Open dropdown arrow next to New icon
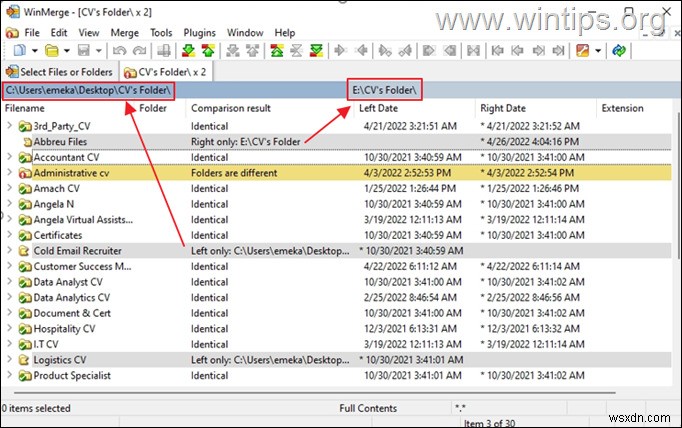Viewport: 682px width, 428px height. click(35, 51)
